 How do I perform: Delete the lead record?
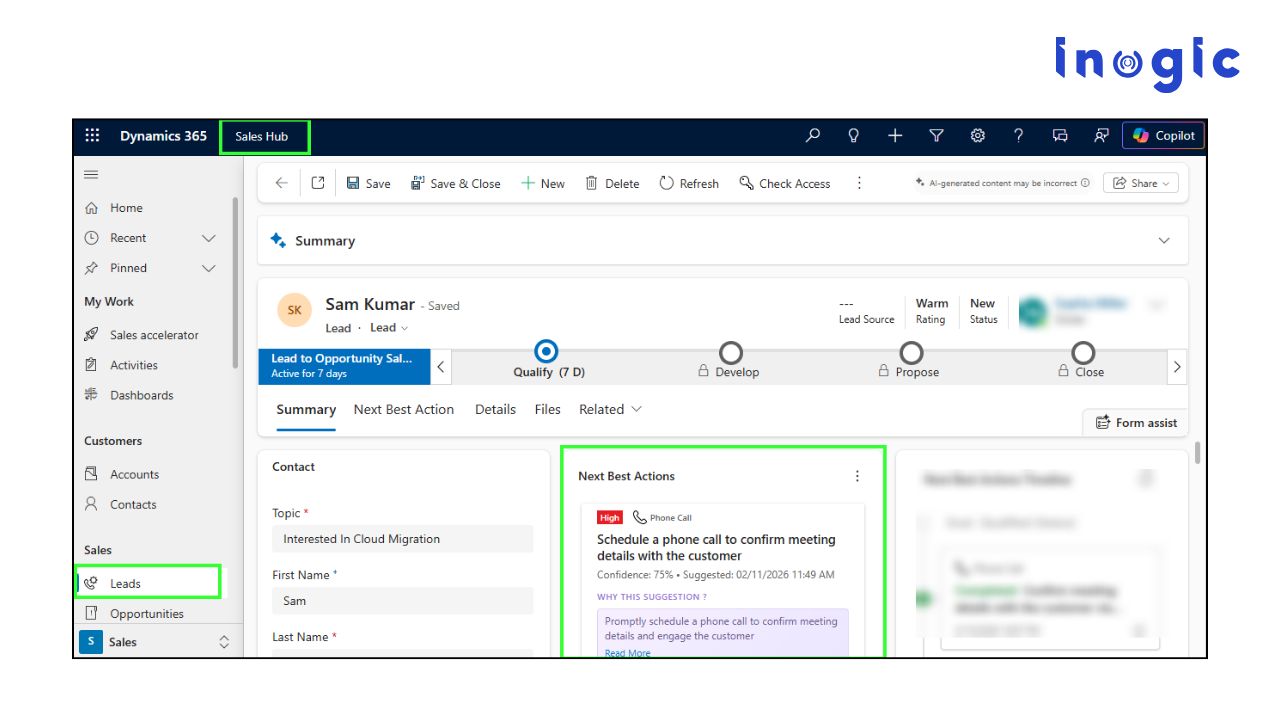point(612,183)
